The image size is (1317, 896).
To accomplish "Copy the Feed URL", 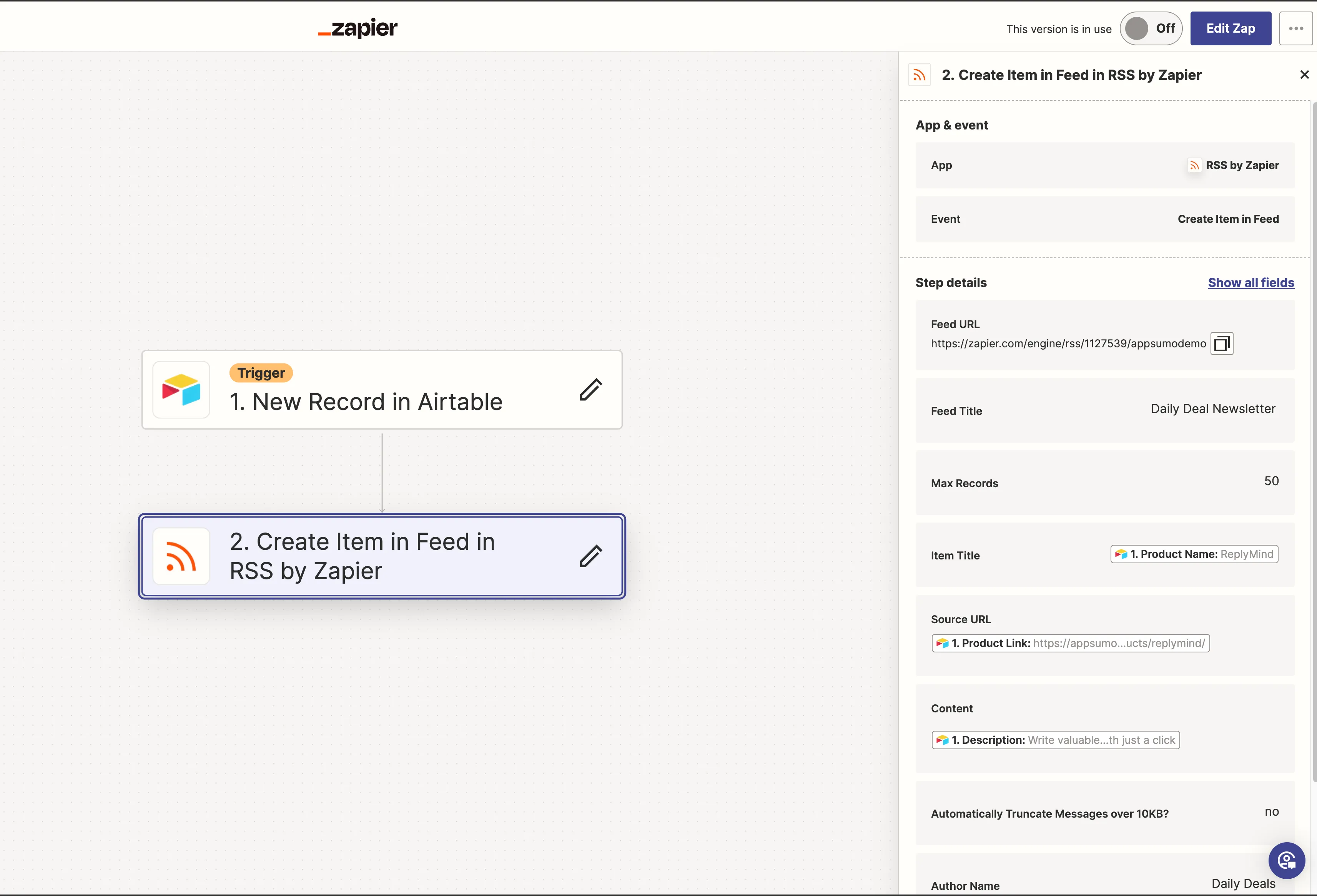I will 1222,343.
